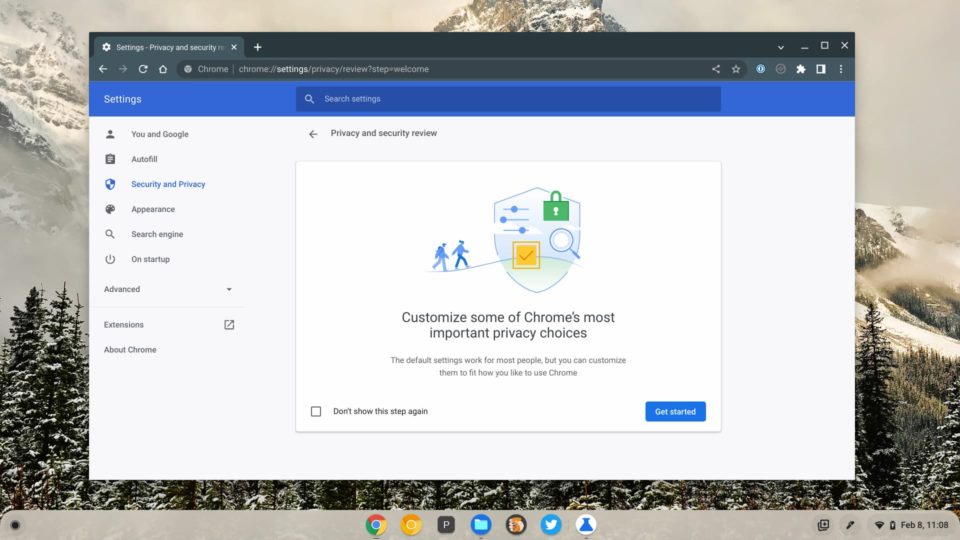Check Don't show this step again

(x=316, y=411)
